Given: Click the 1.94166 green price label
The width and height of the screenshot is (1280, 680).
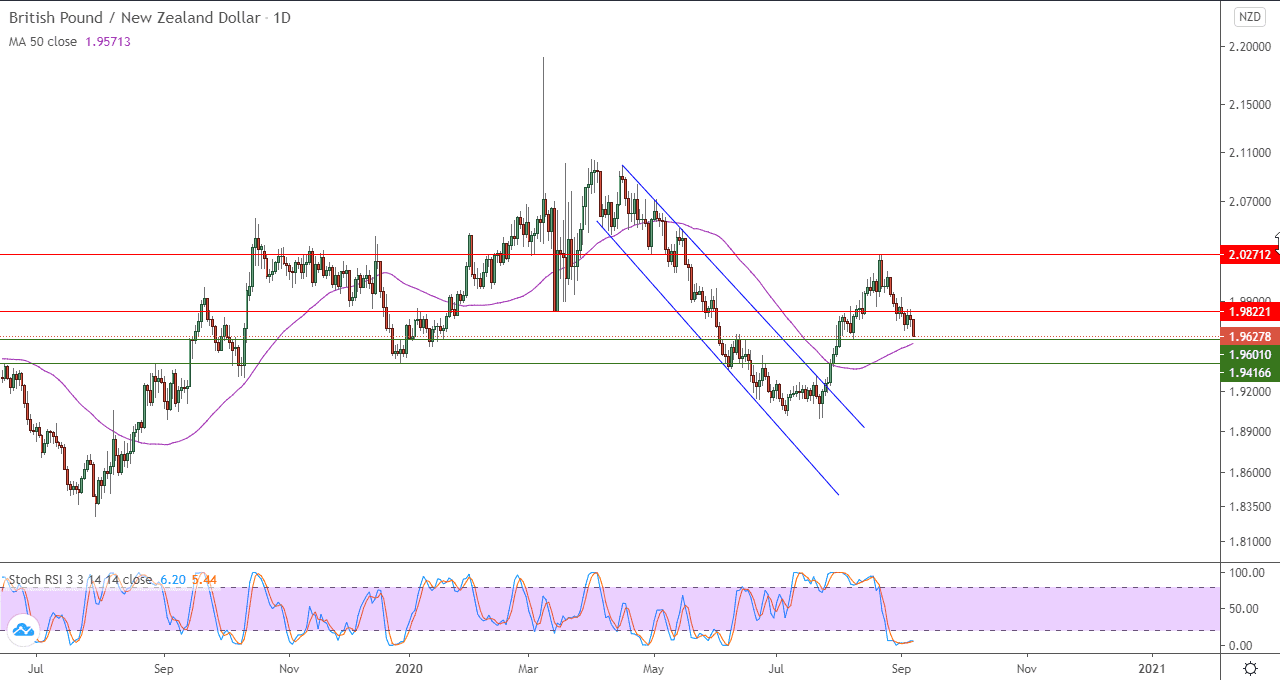Looking at the screenshot, I should [x=1250, y=372].
